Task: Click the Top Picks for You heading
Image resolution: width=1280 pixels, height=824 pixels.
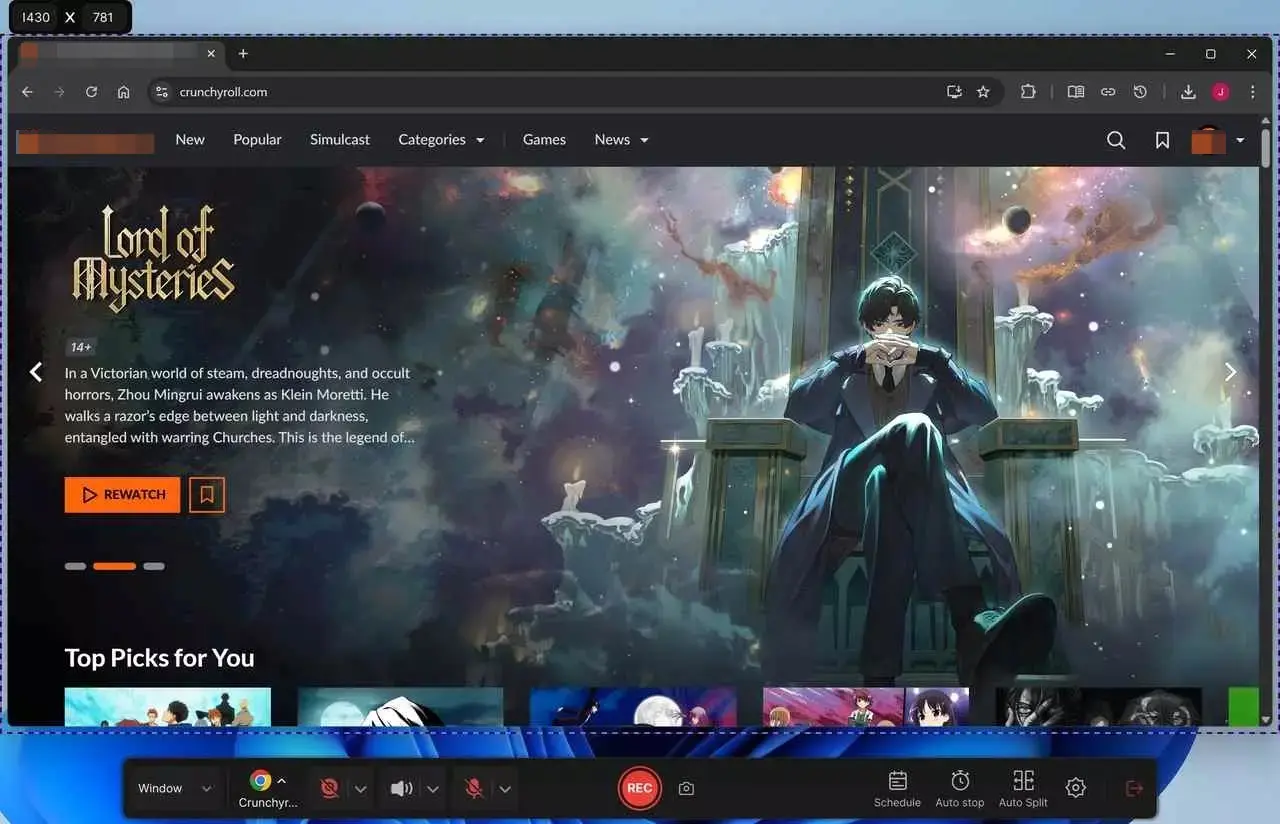Action: coord(160,658)
